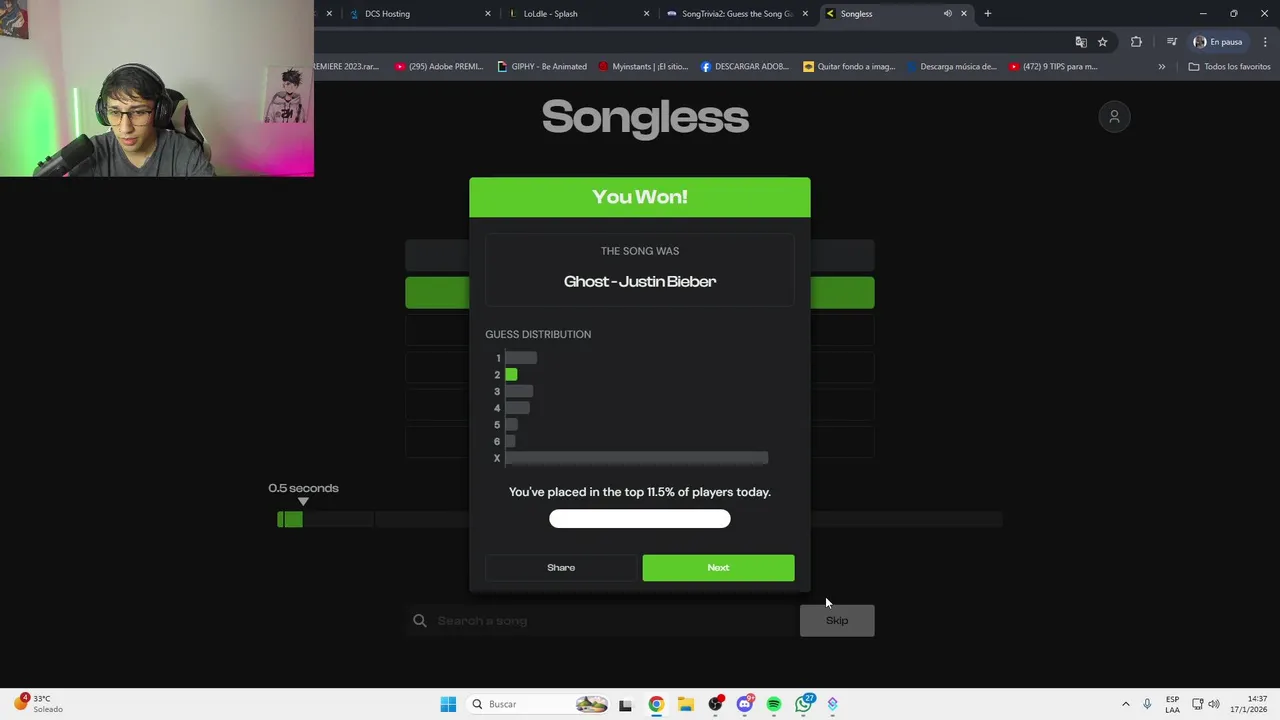Click the Songless logo heading
The width and height of the screenshot is (1280, 720).
coord(645,117)
